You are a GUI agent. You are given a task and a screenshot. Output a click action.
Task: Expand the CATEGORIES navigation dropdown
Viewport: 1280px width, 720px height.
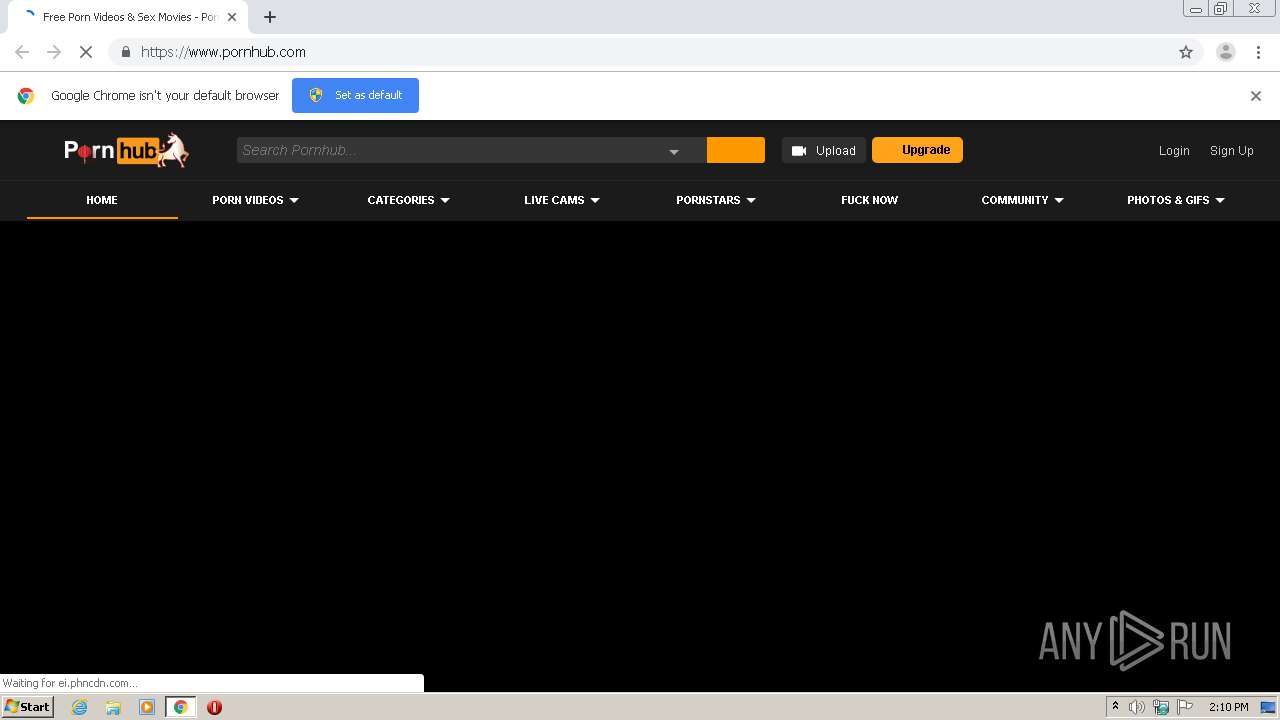(x=409, y=200)
